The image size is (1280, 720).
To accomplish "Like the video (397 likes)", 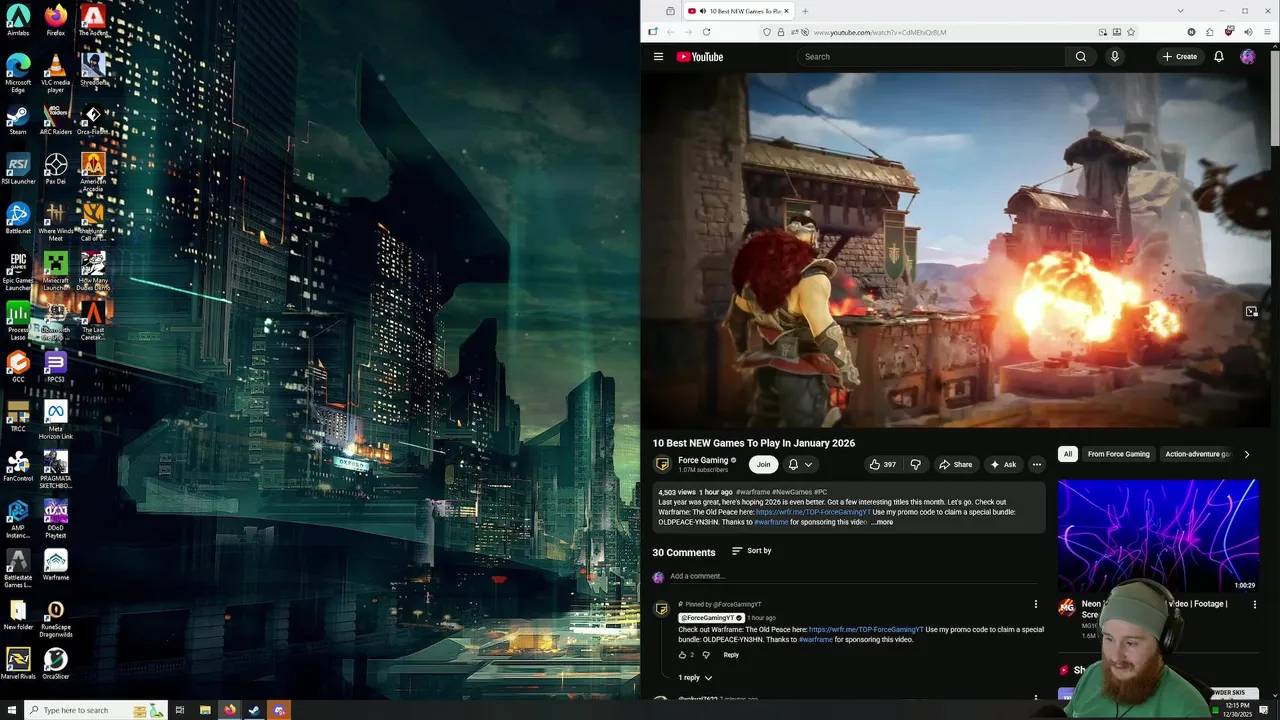I will coord(882,464).
